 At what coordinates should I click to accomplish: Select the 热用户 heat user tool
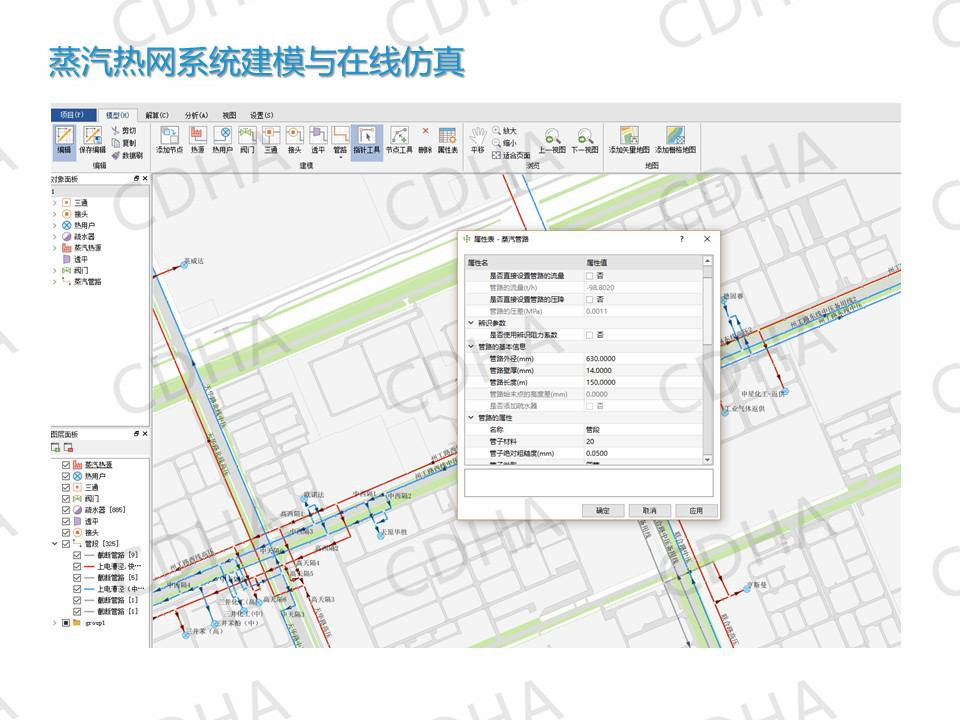click(222, 140)
